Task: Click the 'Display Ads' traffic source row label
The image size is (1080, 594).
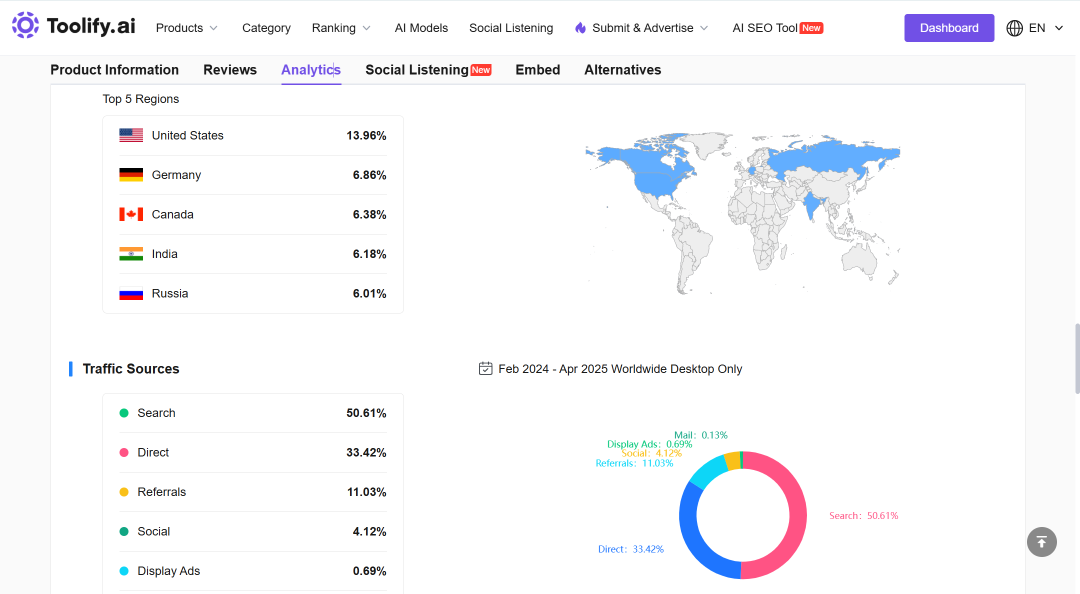Action: click(169, 571)
